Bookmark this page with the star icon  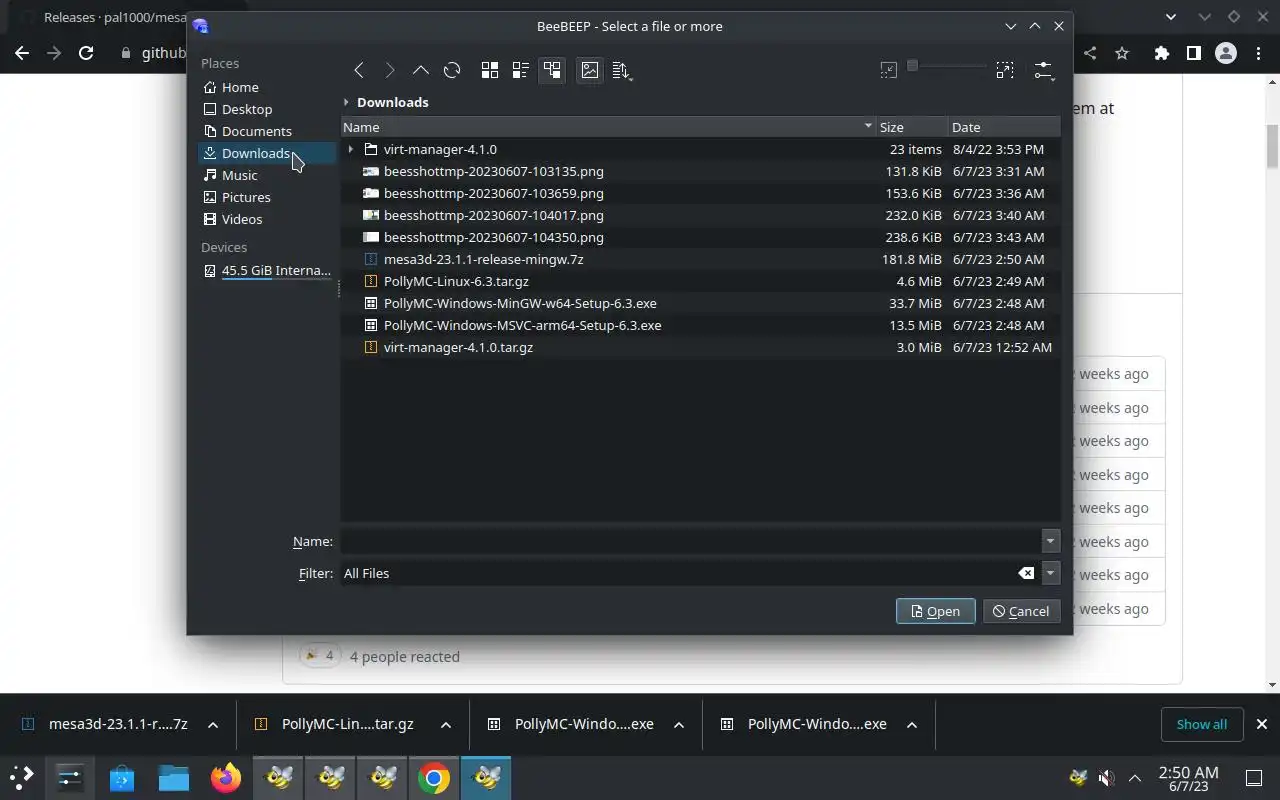click(1122, 53)
